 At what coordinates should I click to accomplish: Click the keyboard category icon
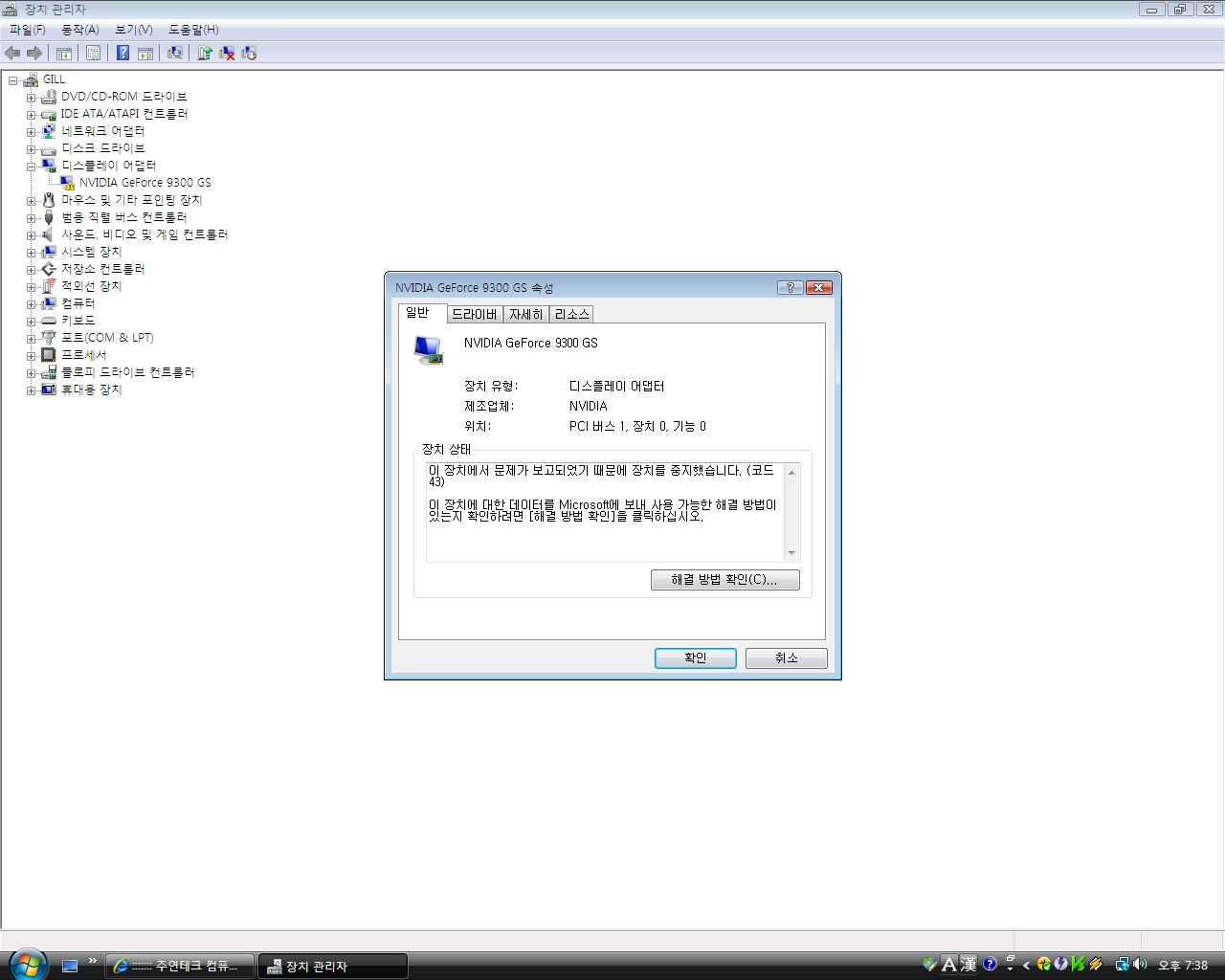coord(49,321)
